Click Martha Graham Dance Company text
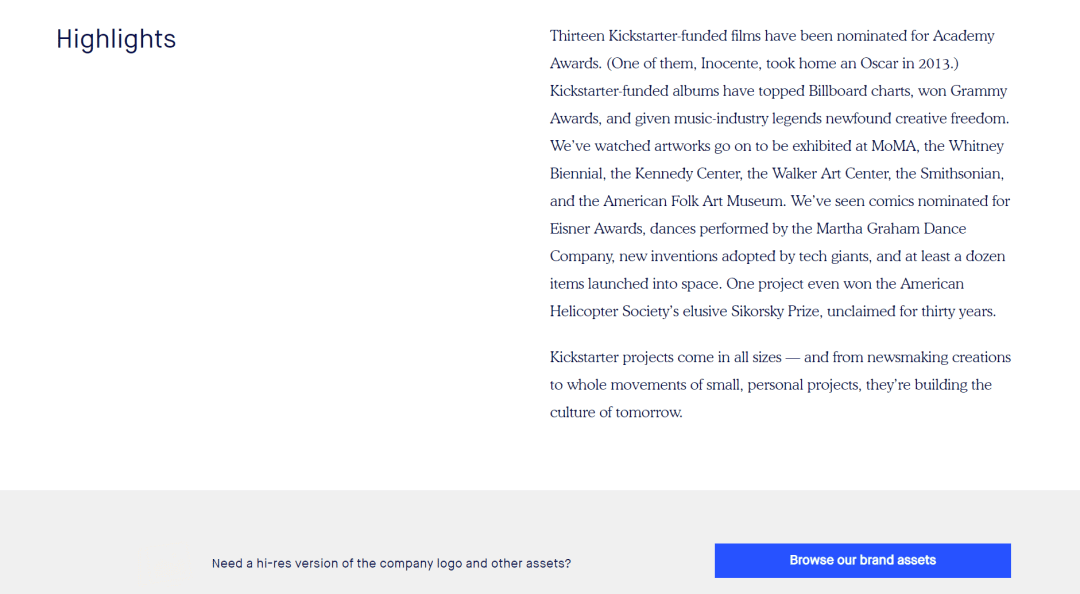The image size is (1080, 594). coord(891,229)
